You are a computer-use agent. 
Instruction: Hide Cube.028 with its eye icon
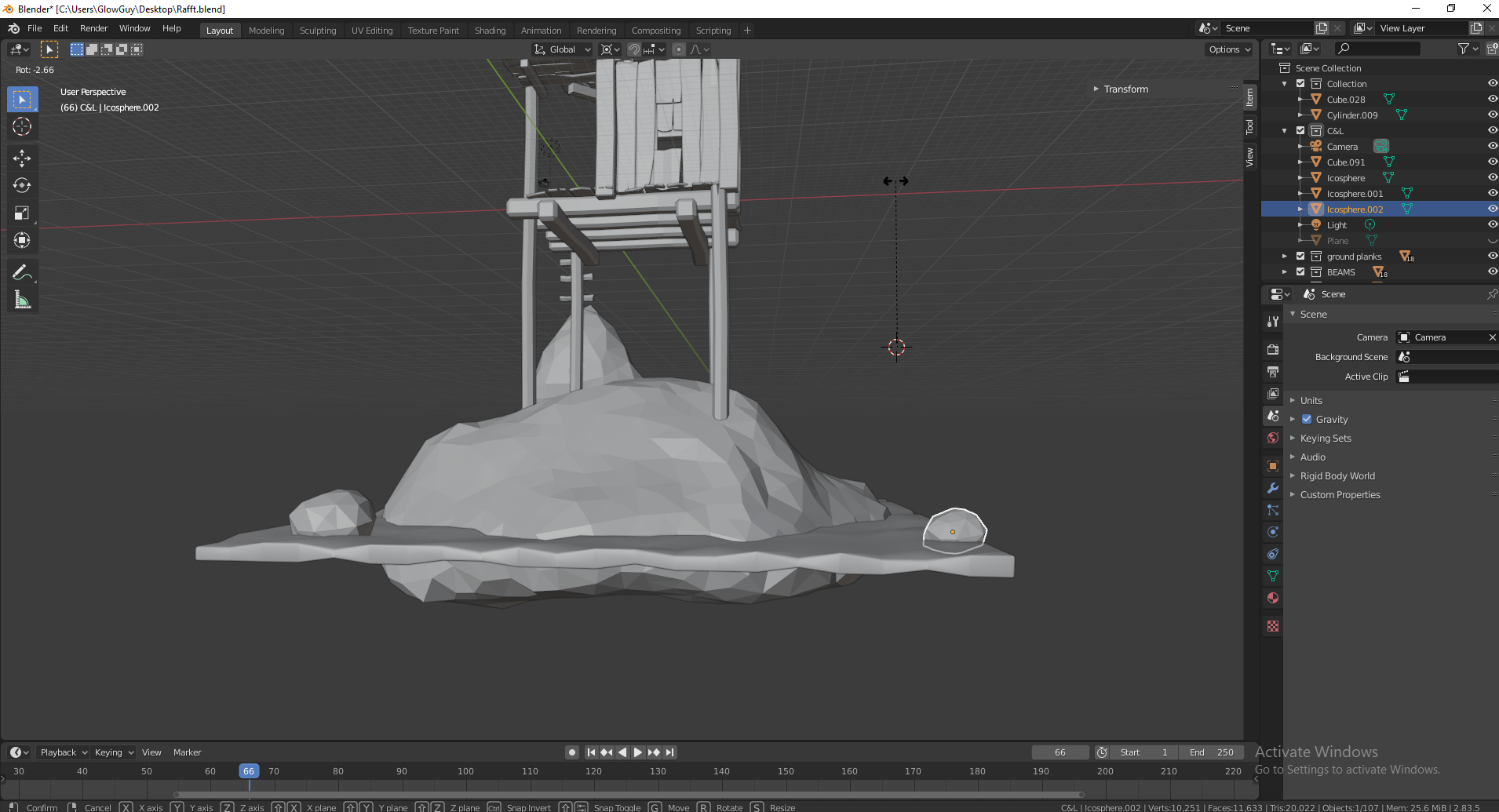click(1492, 100)
